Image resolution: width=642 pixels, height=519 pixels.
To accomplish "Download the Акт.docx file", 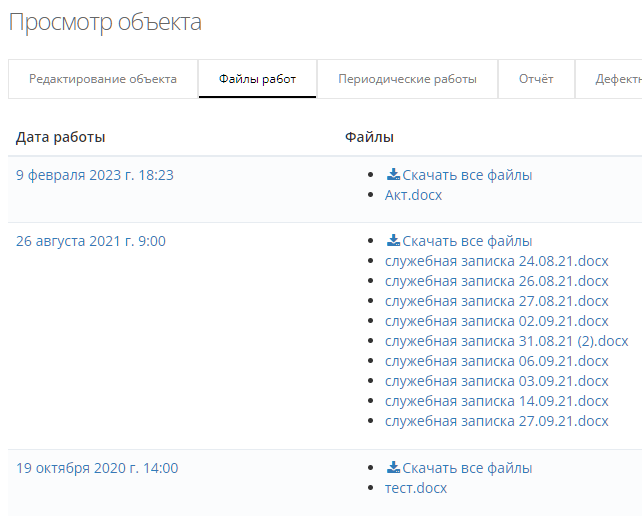I will 413,195.
